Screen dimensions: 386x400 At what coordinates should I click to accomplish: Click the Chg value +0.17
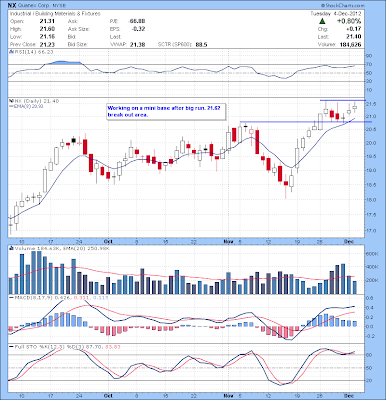click(x=354, y=29)
